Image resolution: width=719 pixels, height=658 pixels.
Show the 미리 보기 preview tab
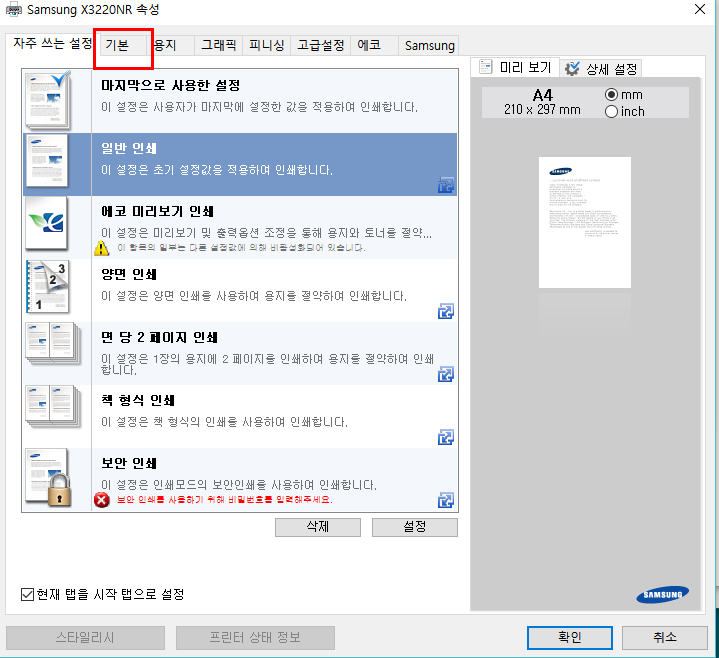pyautogui.click(x=515, y=67)
